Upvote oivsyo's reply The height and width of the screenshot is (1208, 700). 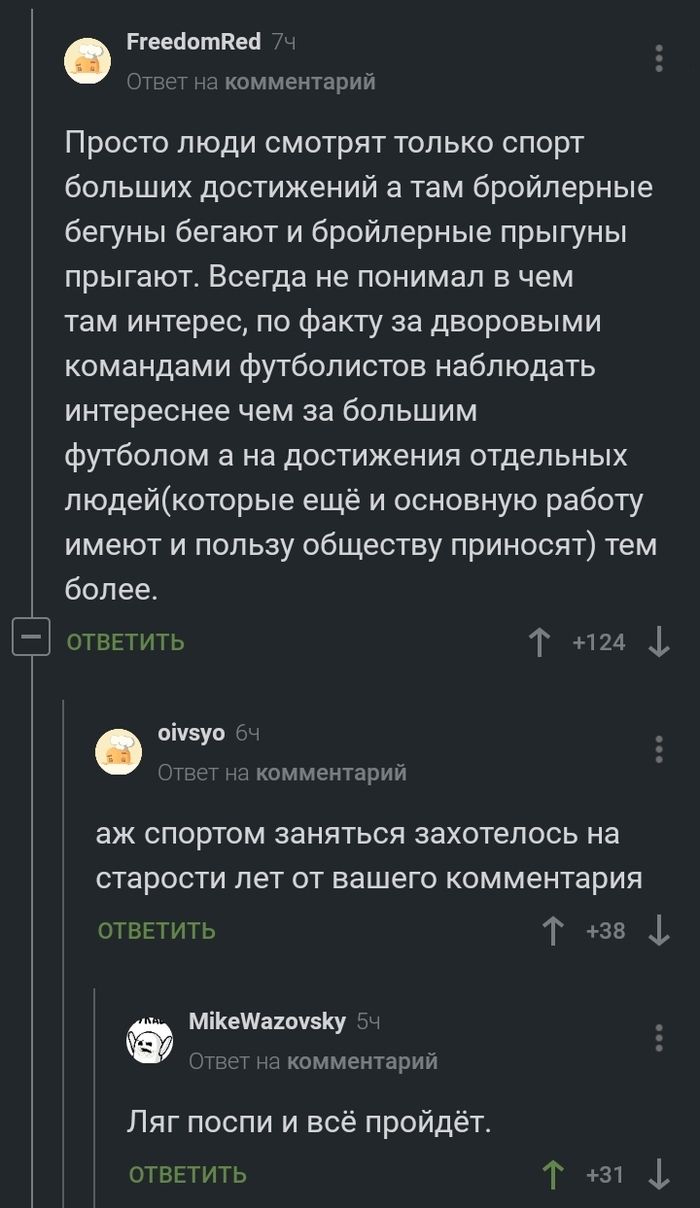pos(555,929)
